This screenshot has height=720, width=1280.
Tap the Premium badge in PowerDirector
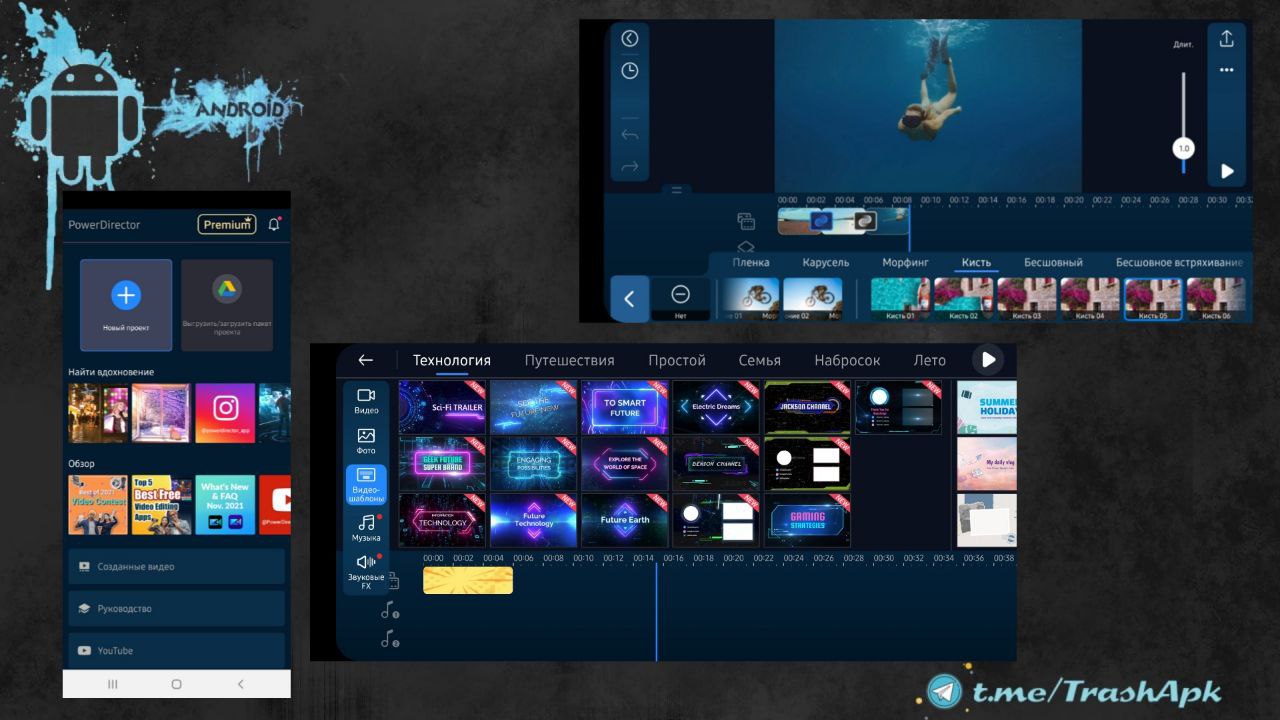(227, 225)
